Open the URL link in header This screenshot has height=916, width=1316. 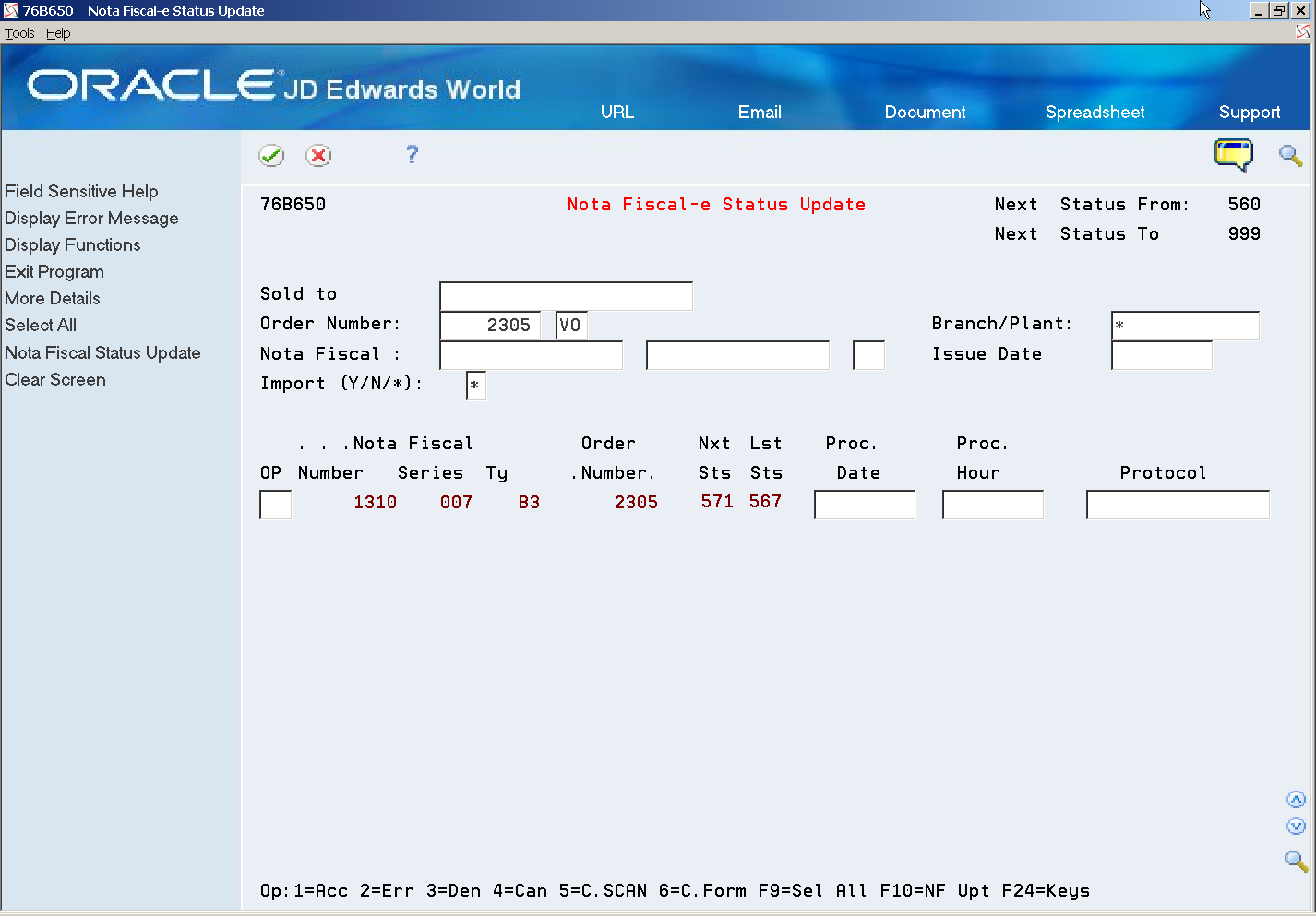click(617, 112)
